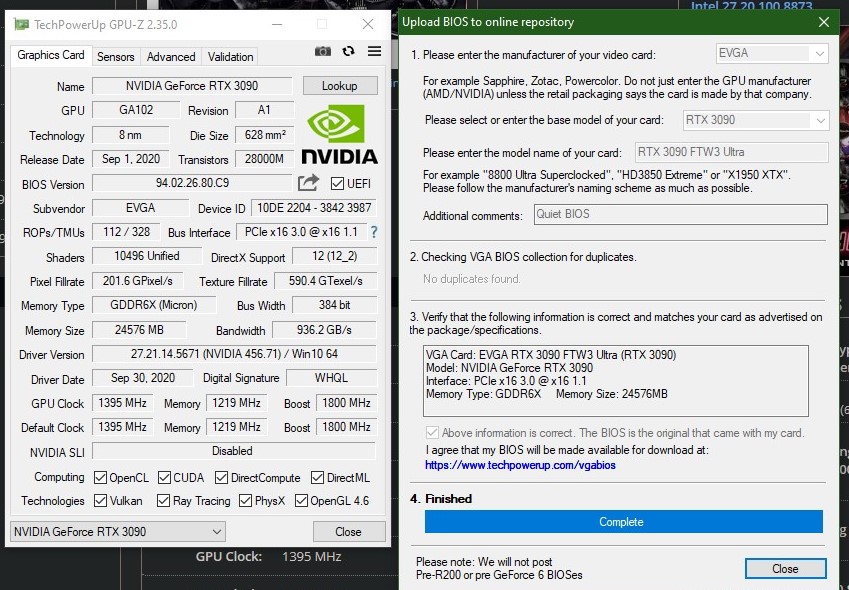Open the base model RTX 3090 dropdown
849x590 pixels.
[755, 120]
